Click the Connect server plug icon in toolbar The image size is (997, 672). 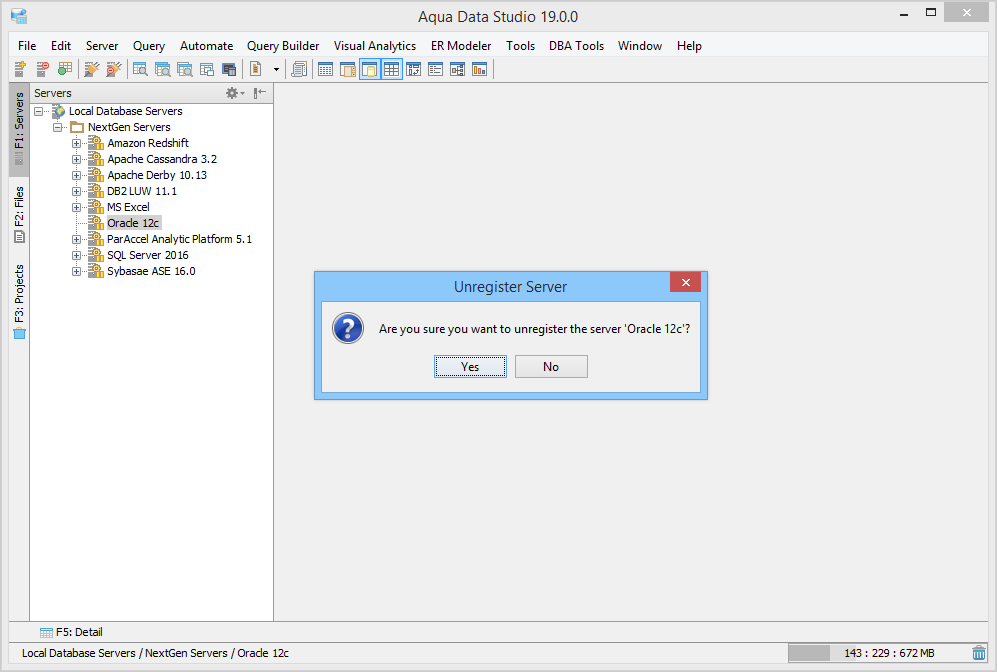point(92,69)
